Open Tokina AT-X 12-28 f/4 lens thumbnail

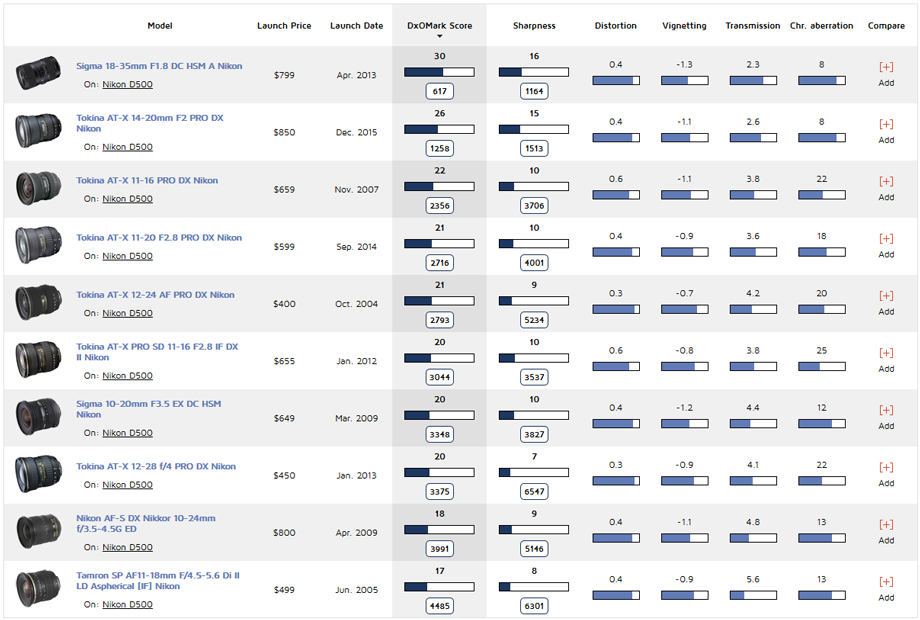[x=39, y=473]
